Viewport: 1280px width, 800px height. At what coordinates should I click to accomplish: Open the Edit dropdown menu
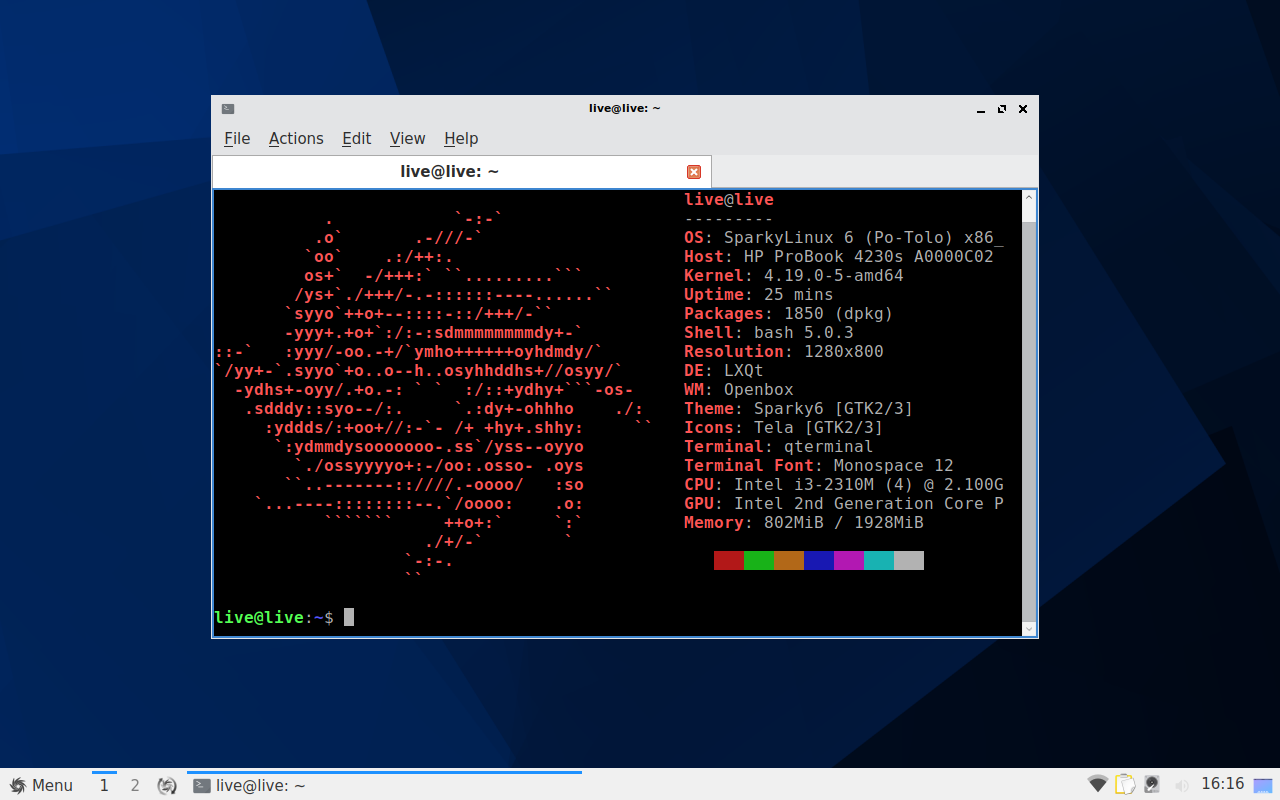[356, 138]
